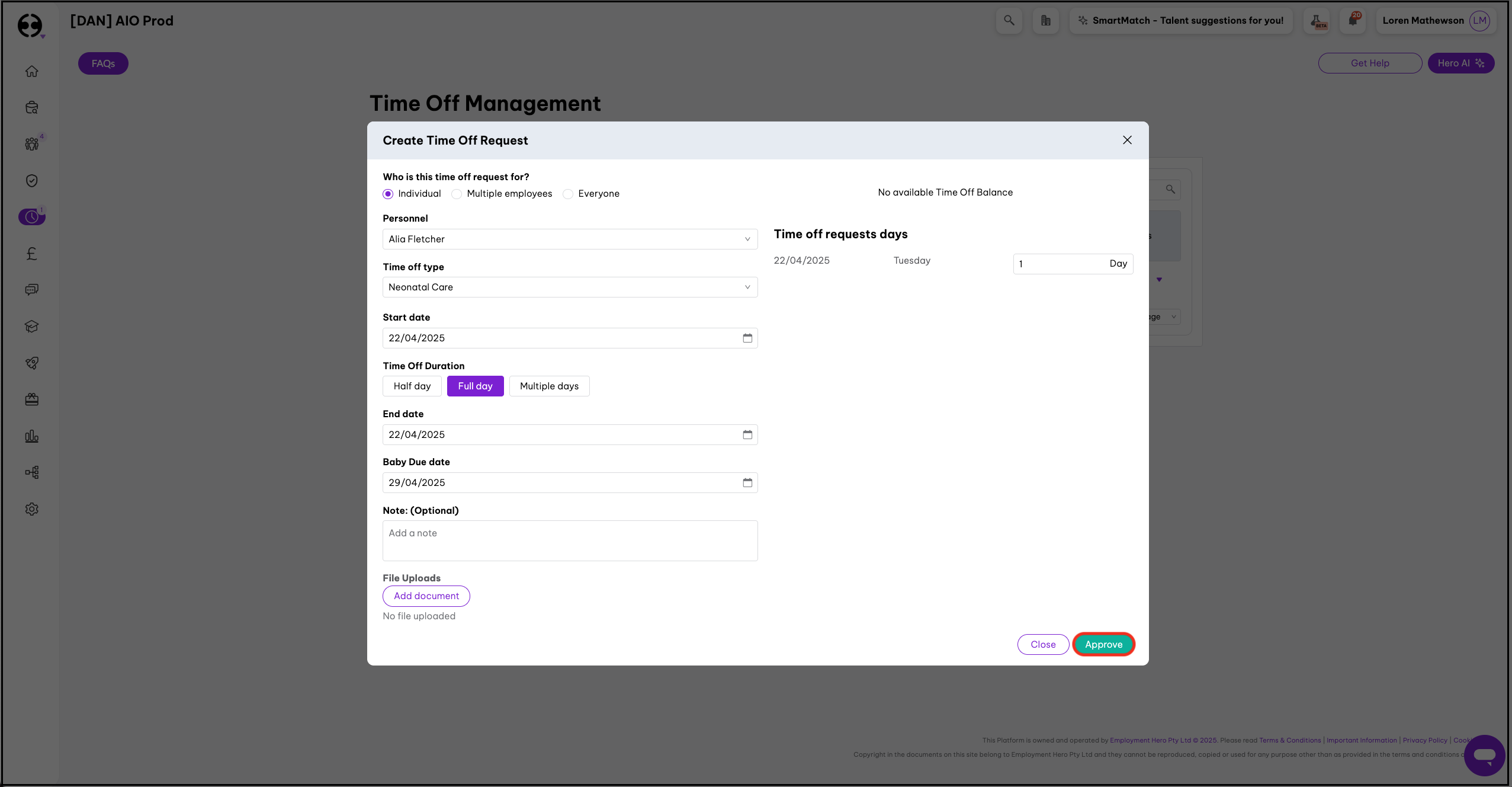Select the Individual radio button
The width and height of the screenshot is (1512, 787).
[388, 194]
